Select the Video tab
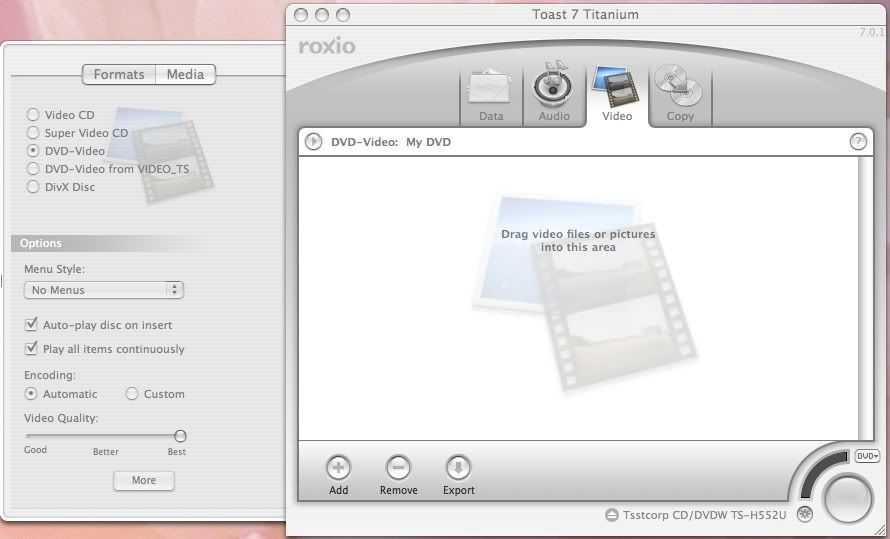Screen dimensions: 890x539 tap(616, 95)
